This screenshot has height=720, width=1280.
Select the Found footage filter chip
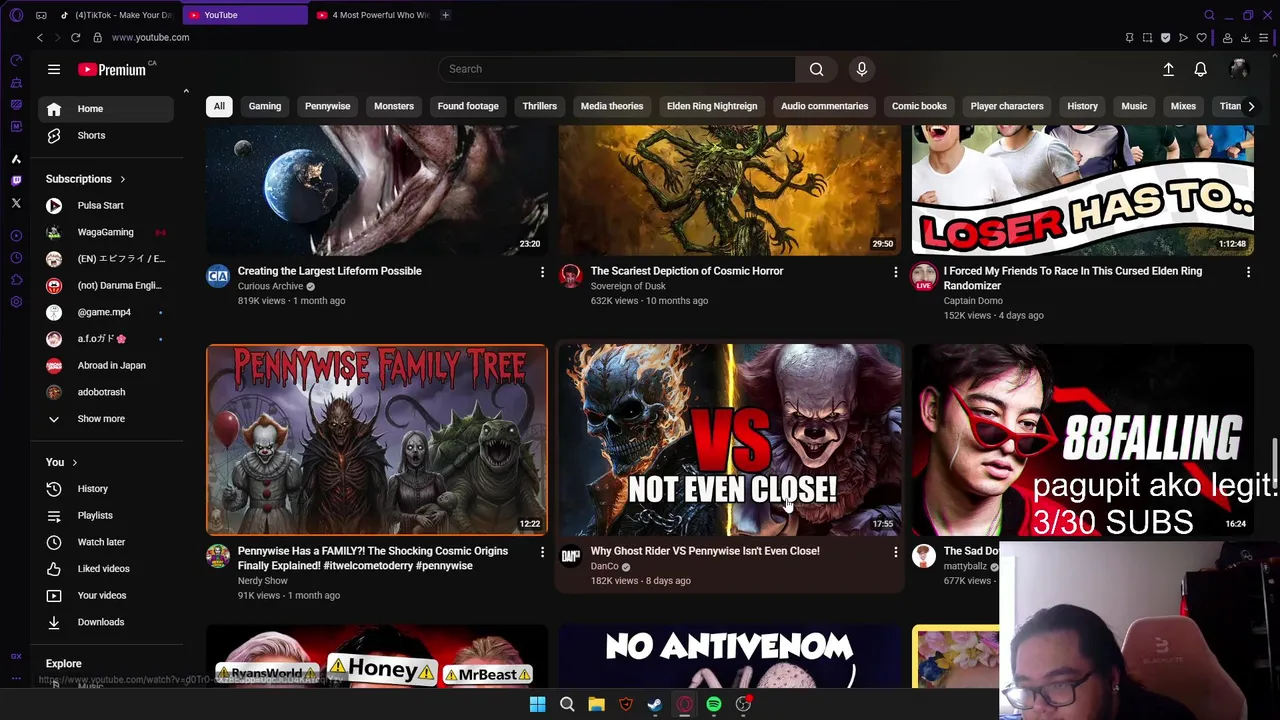pyautogui.click(x=468, y=106)
